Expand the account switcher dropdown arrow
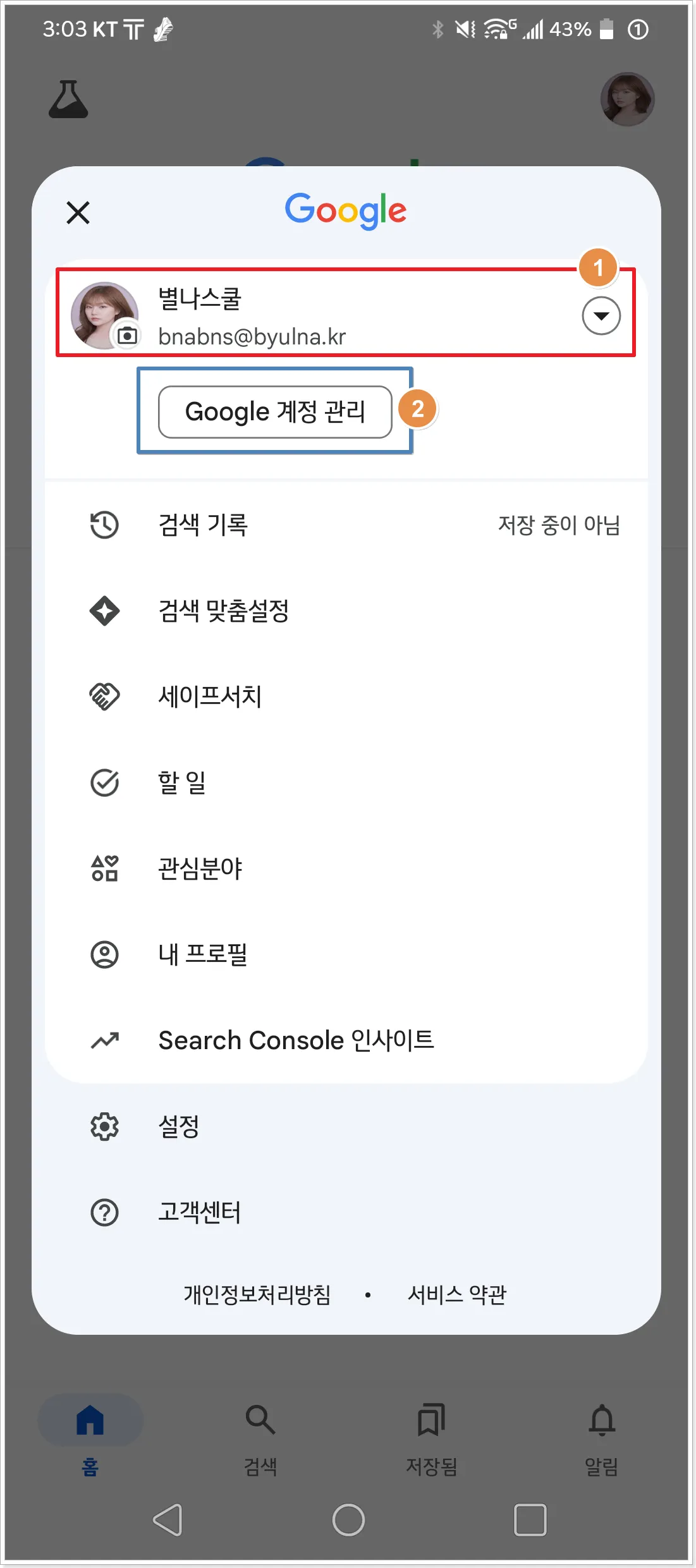696x1568 pixels. click(x=601, y=315)
